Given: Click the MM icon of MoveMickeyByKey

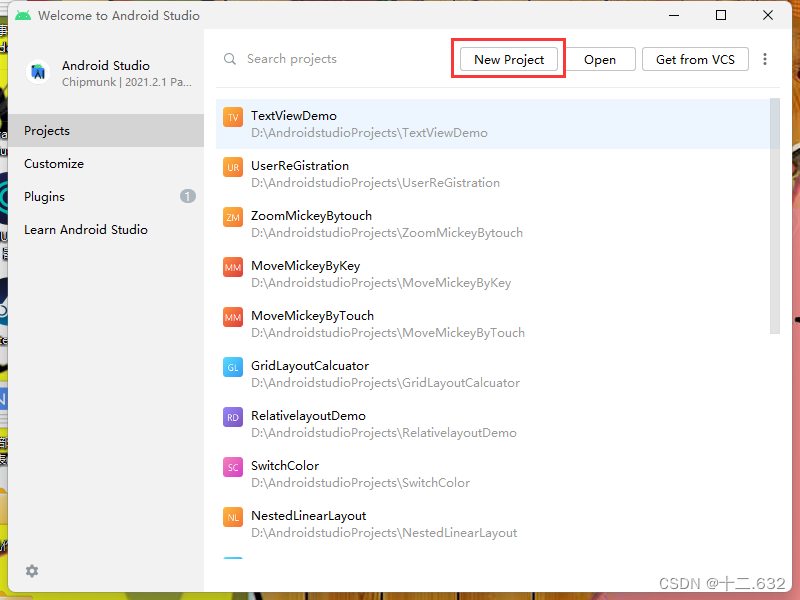Looking at the screenshot, I should coord(233,267).
